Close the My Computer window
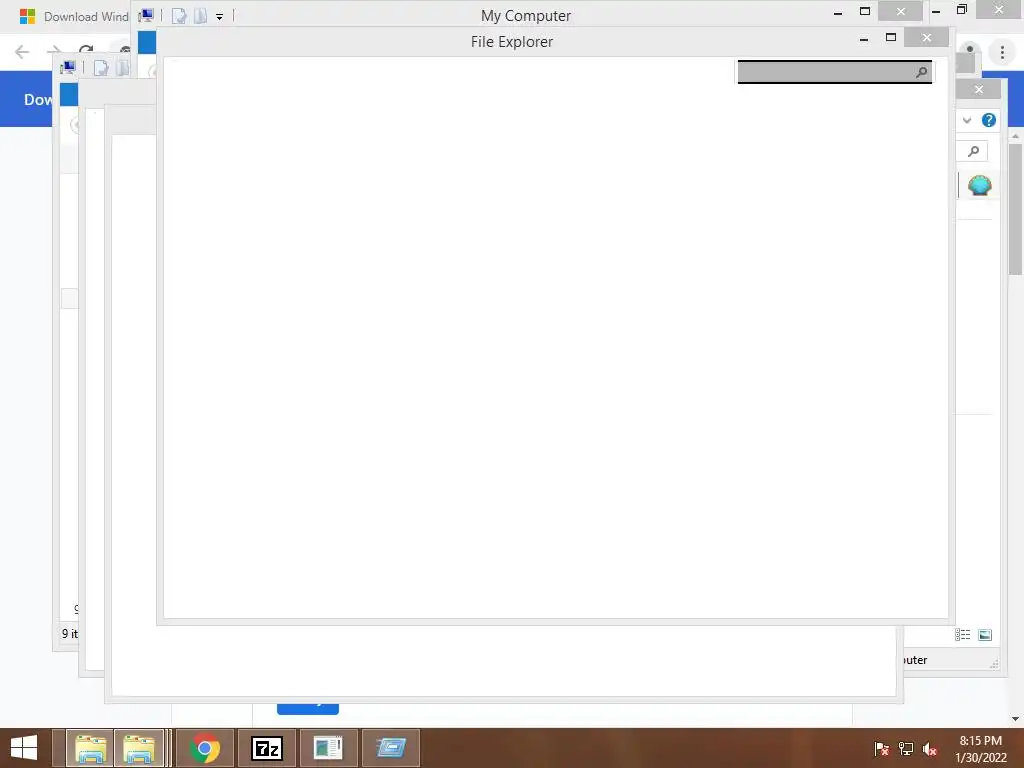 (901, 11)
